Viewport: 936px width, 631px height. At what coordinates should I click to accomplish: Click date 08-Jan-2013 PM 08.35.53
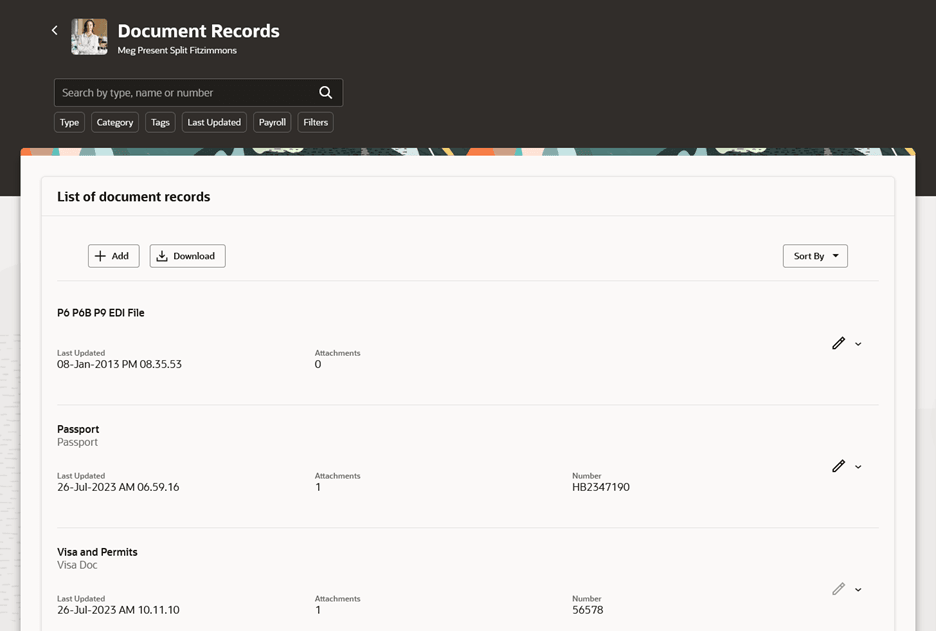point(119,364)
